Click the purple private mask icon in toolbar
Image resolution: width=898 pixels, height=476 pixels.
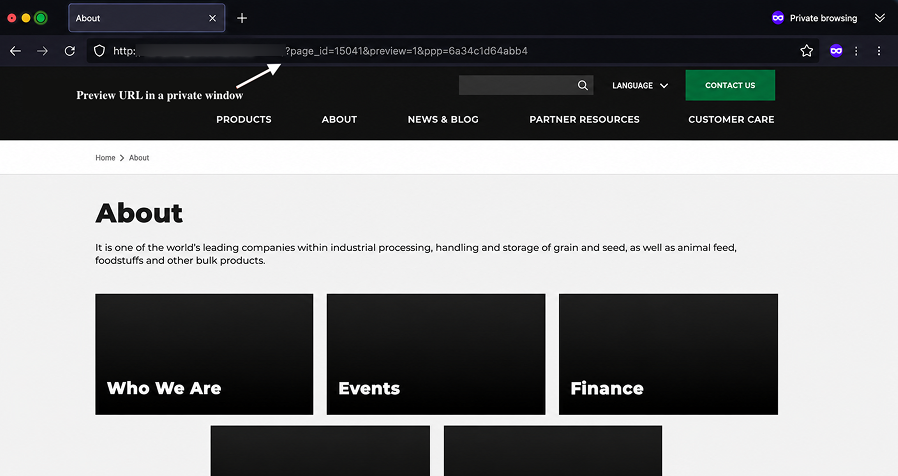(x=836, y=51)
